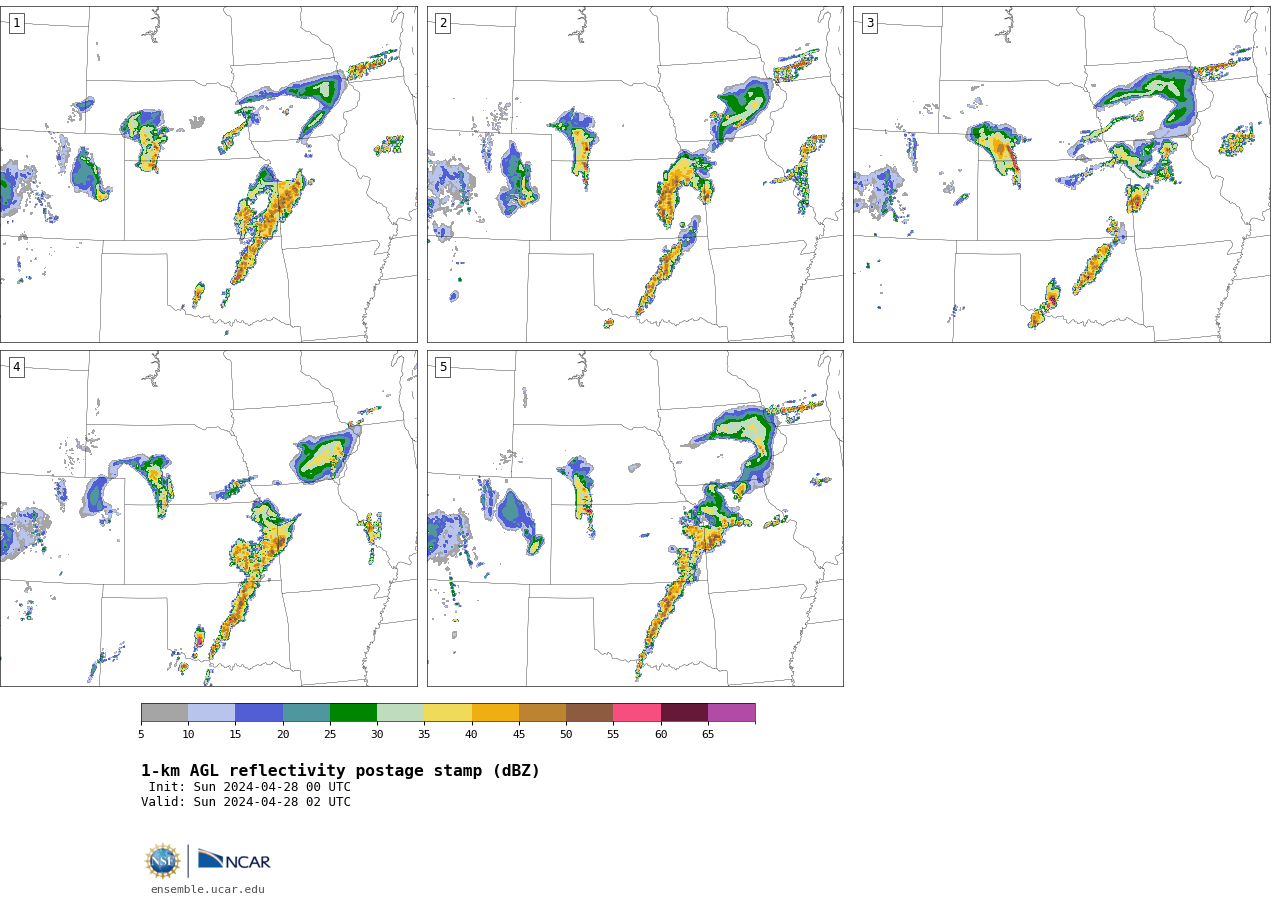
Task: Click colorbar tick label 55
Action: 613,735
